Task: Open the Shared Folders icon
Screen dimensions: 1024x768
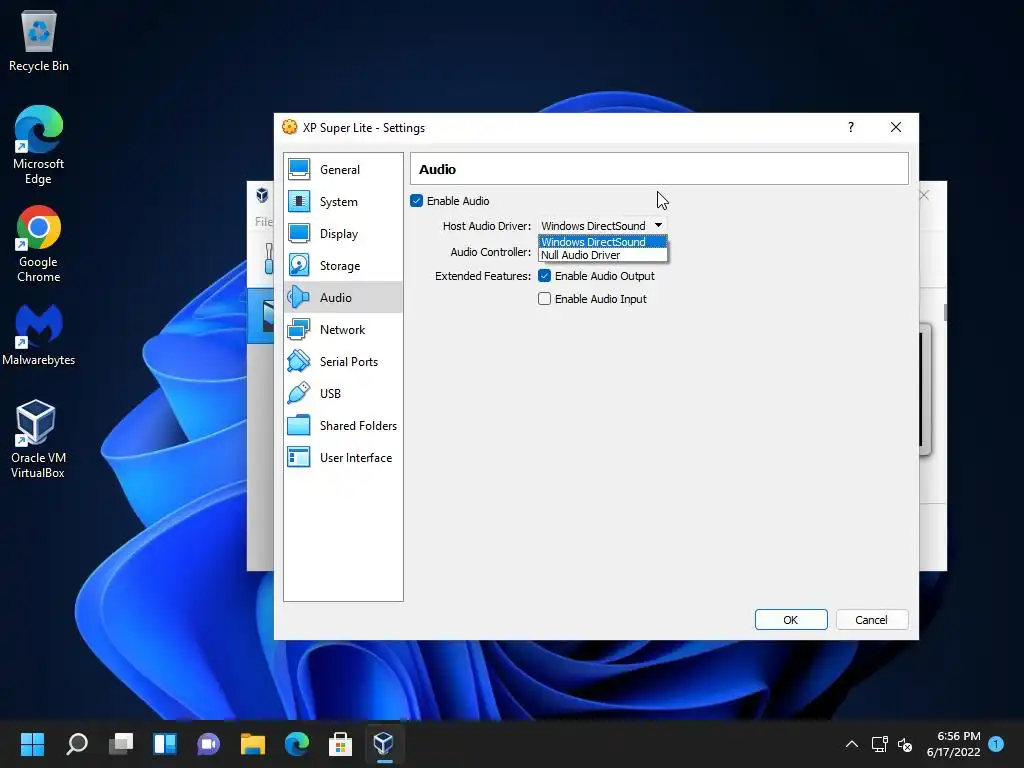Action: click(299, 425)
